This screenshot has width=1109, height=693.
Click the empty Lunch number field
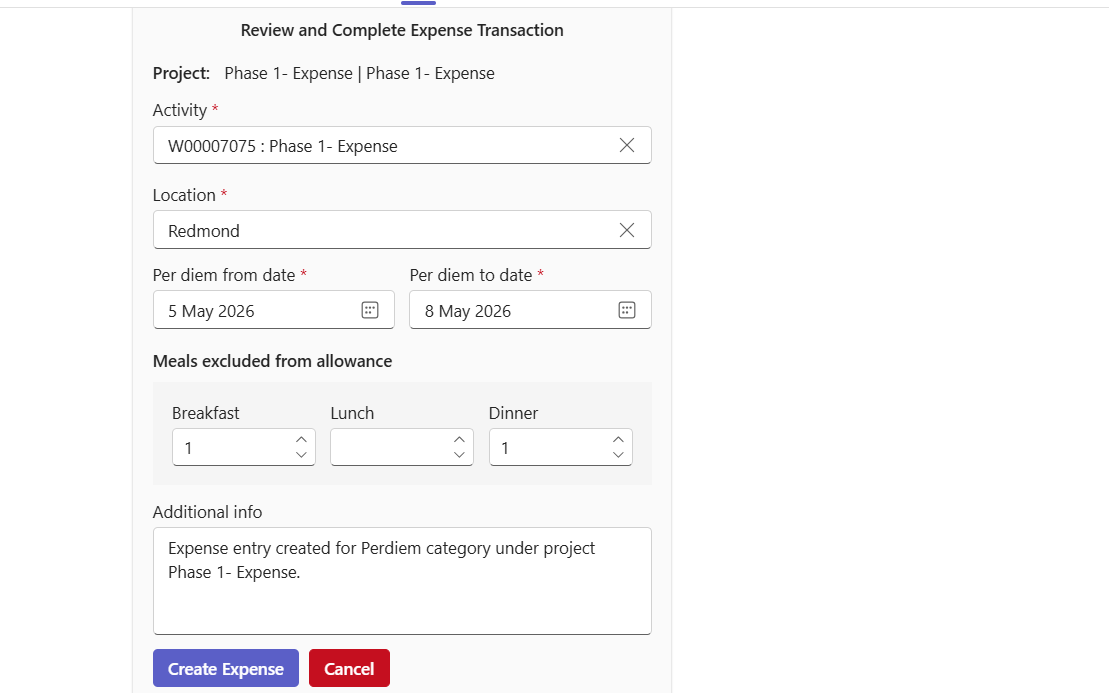coord(389,447)
